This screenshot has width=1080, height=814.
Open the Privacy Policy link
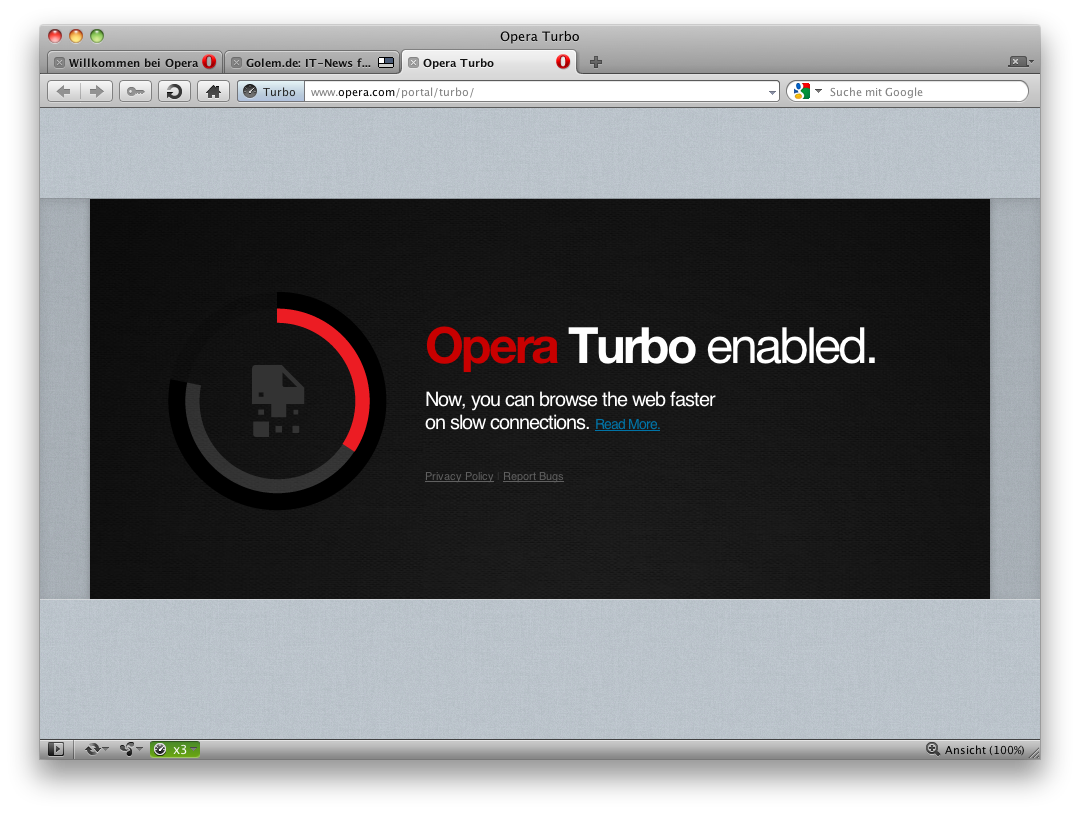459,476
